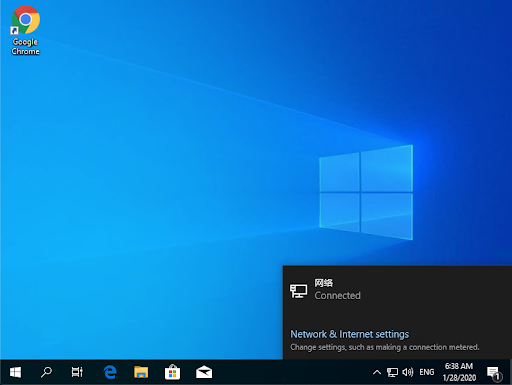Launch Microsoft Edge from taskbar

point(110,372)
